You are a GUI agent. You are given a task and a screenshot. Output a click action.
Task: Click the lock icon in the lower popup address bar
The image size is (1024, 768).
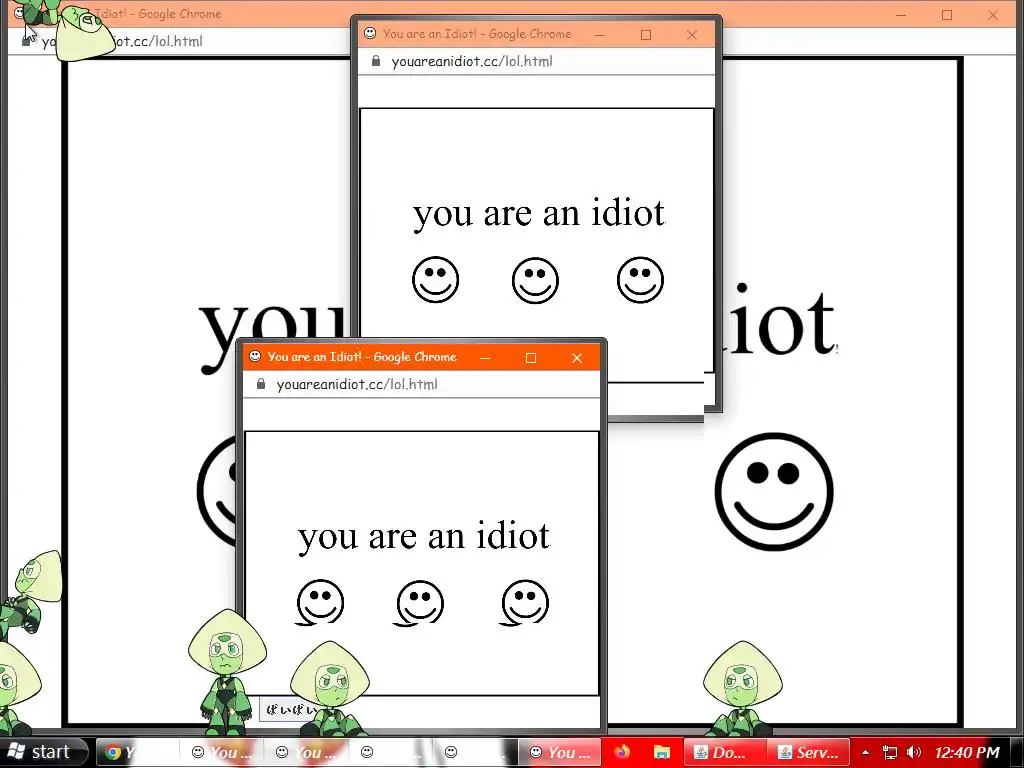pos(261,383)
